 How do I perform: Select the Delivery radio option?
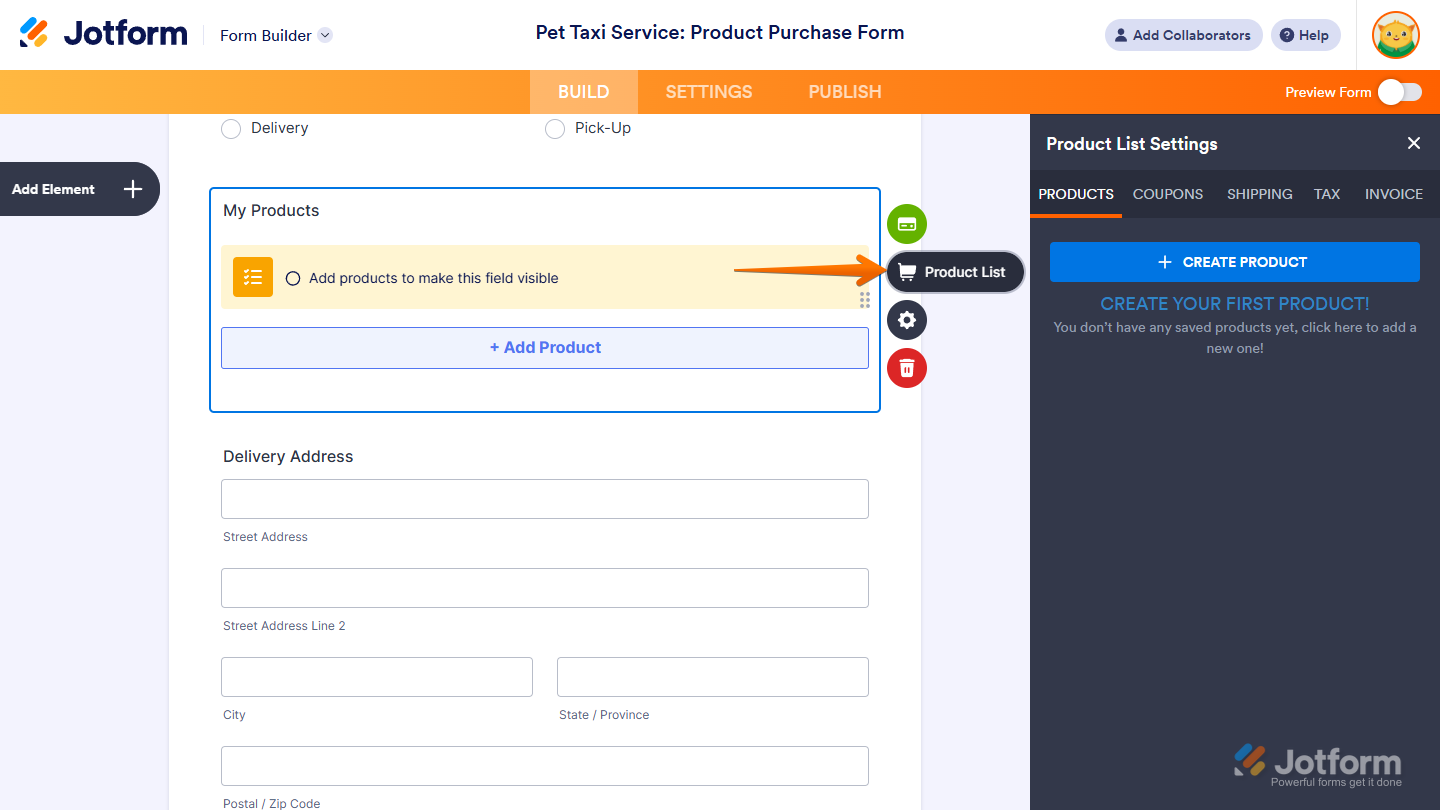[x=231, y=129]
